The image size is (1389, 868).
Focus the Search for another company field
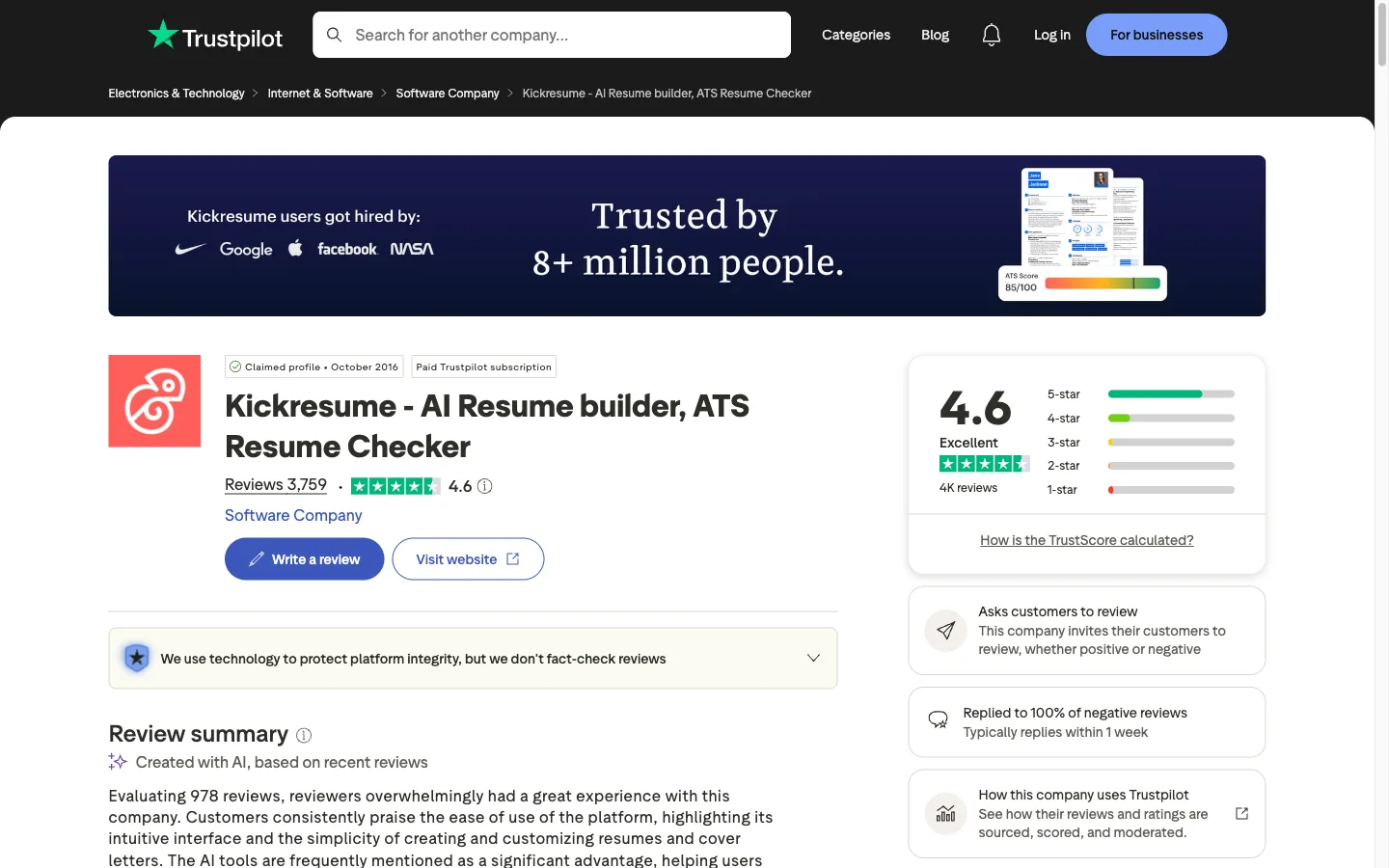click(x=552, y=35)
